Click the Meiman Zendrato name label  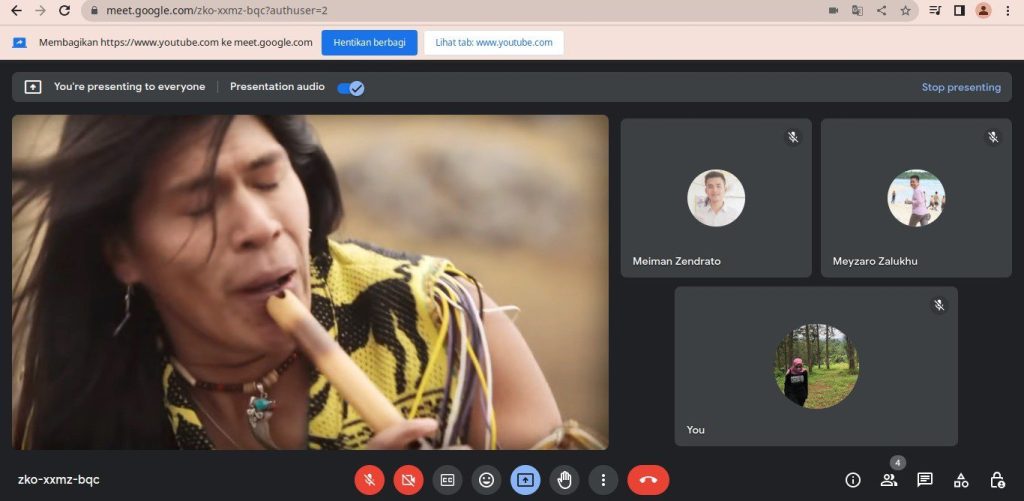677,261
